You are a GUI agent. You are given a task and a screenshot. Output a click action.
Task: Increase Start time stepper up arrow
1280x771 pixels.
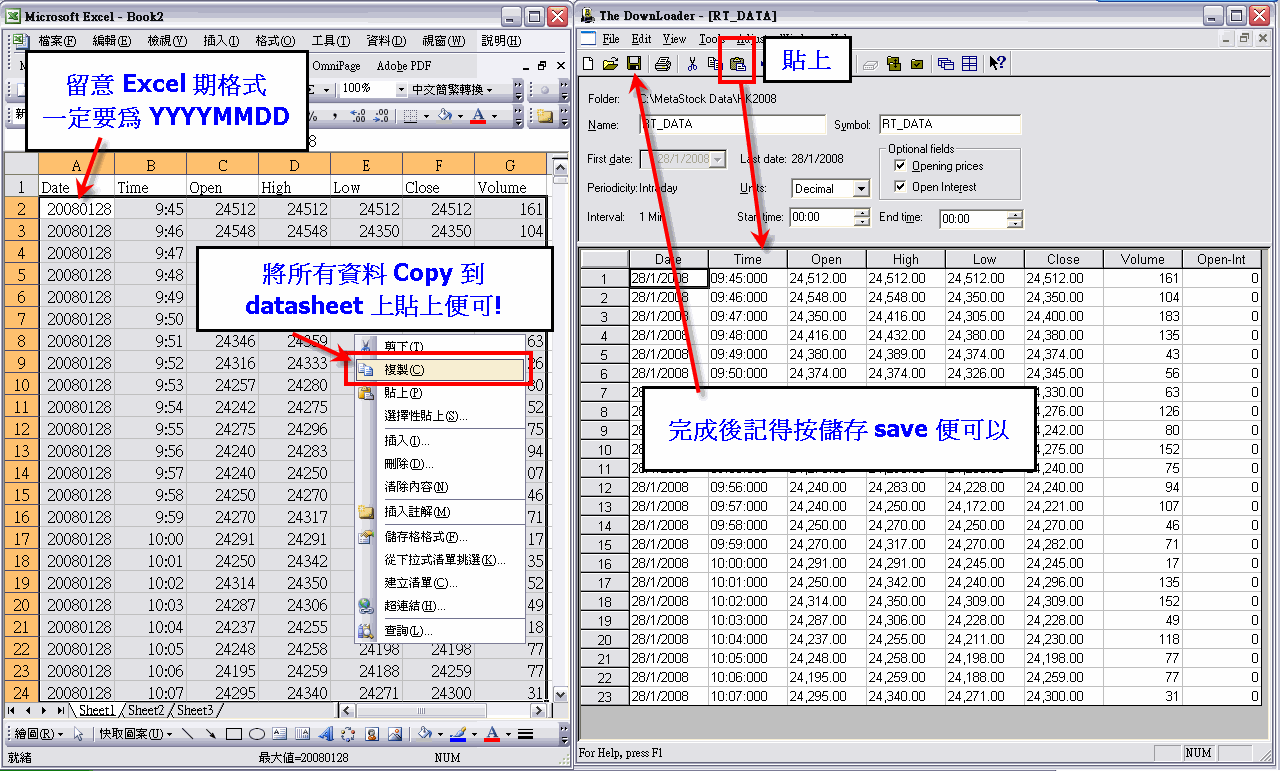[x=862, y=212]
